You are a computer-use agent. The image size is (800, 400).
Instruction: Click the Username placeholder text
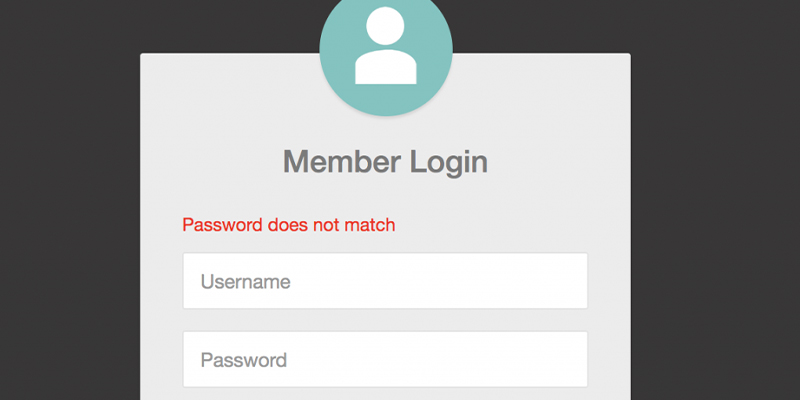point(245,282)
